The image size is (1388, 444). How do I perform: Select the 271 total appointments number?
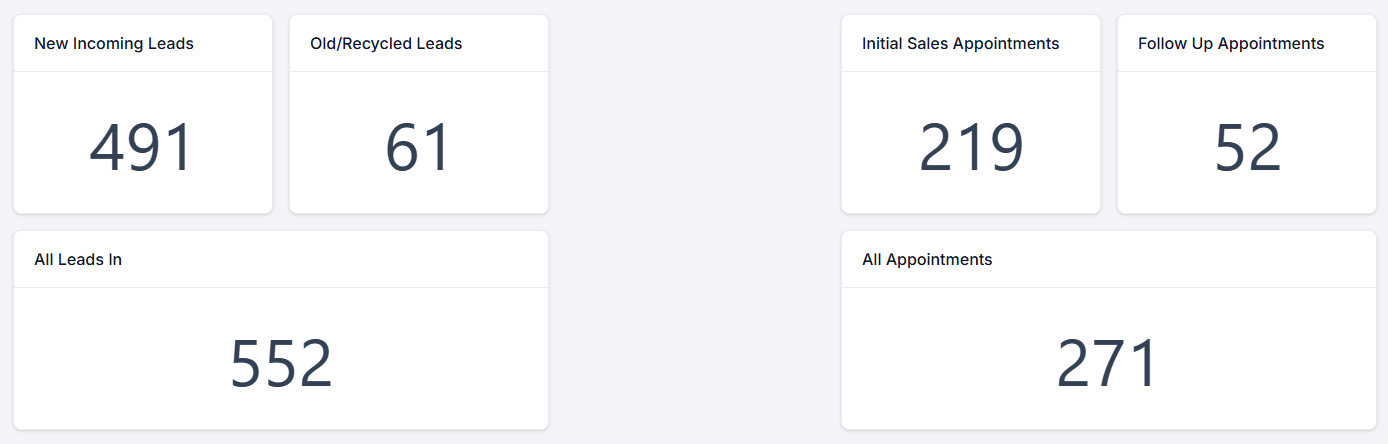(1108, 364)
